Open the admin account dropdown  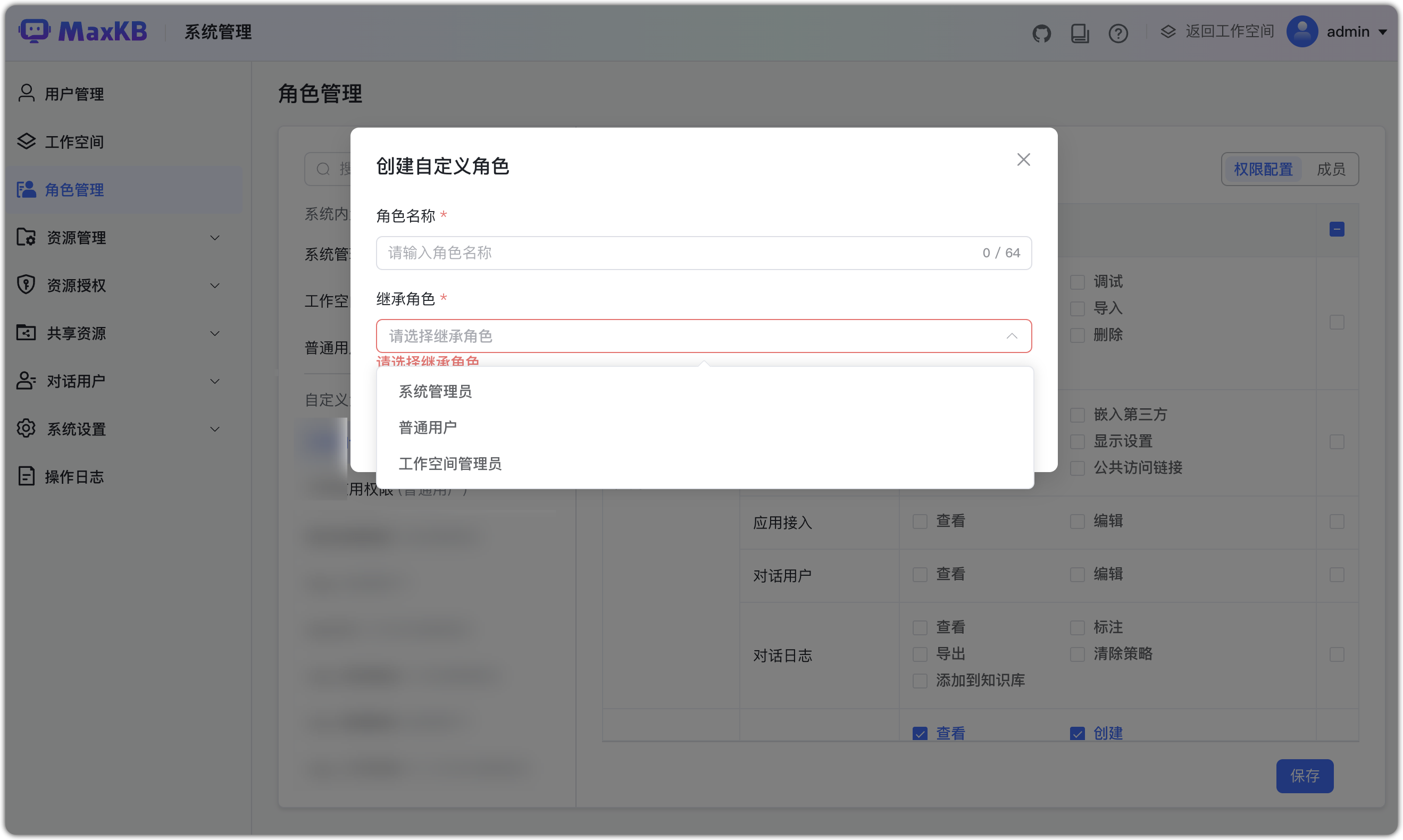pos(1352,32)
